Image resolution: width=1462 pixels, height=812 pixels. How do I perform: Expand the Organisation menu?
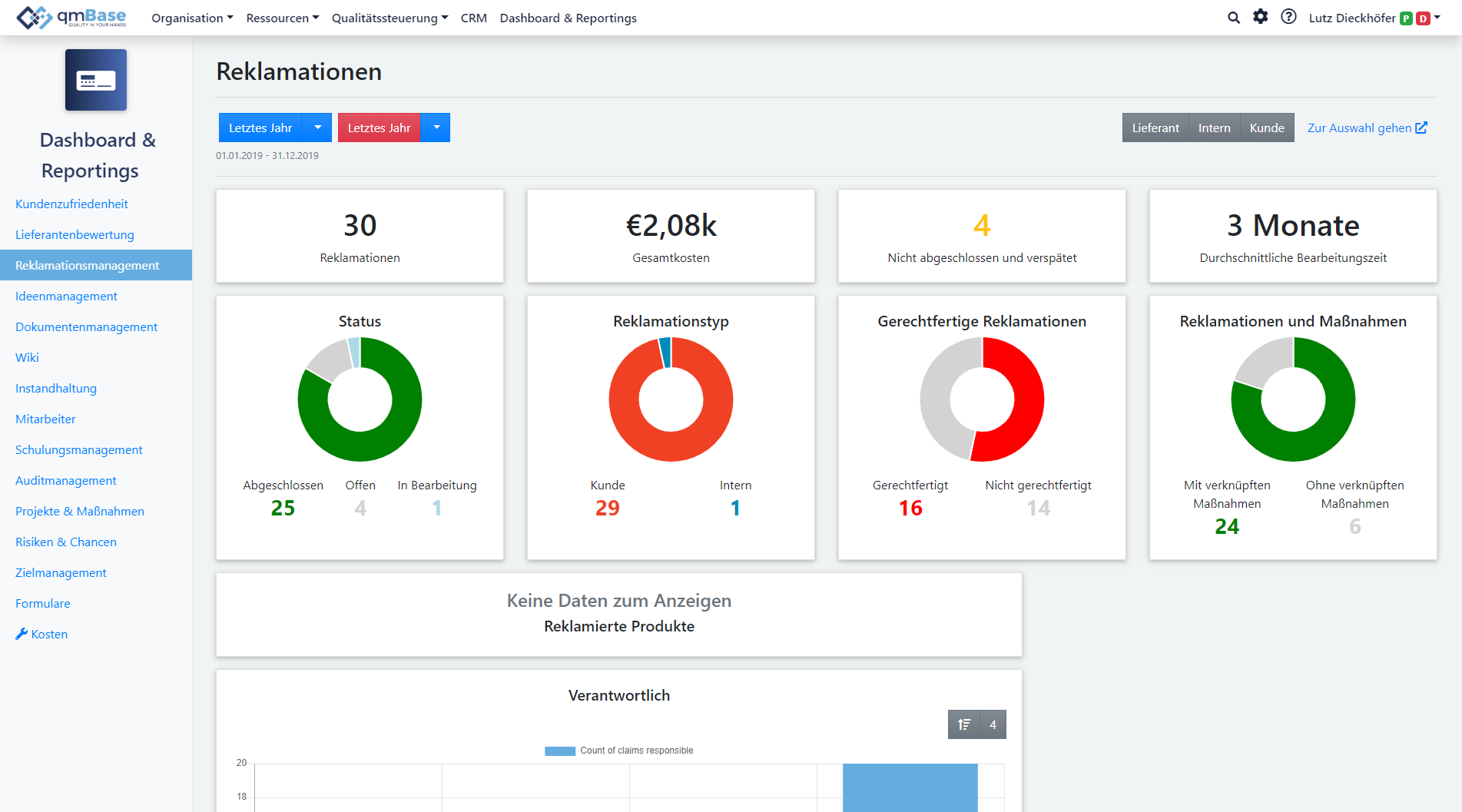[x=192, y=18]
